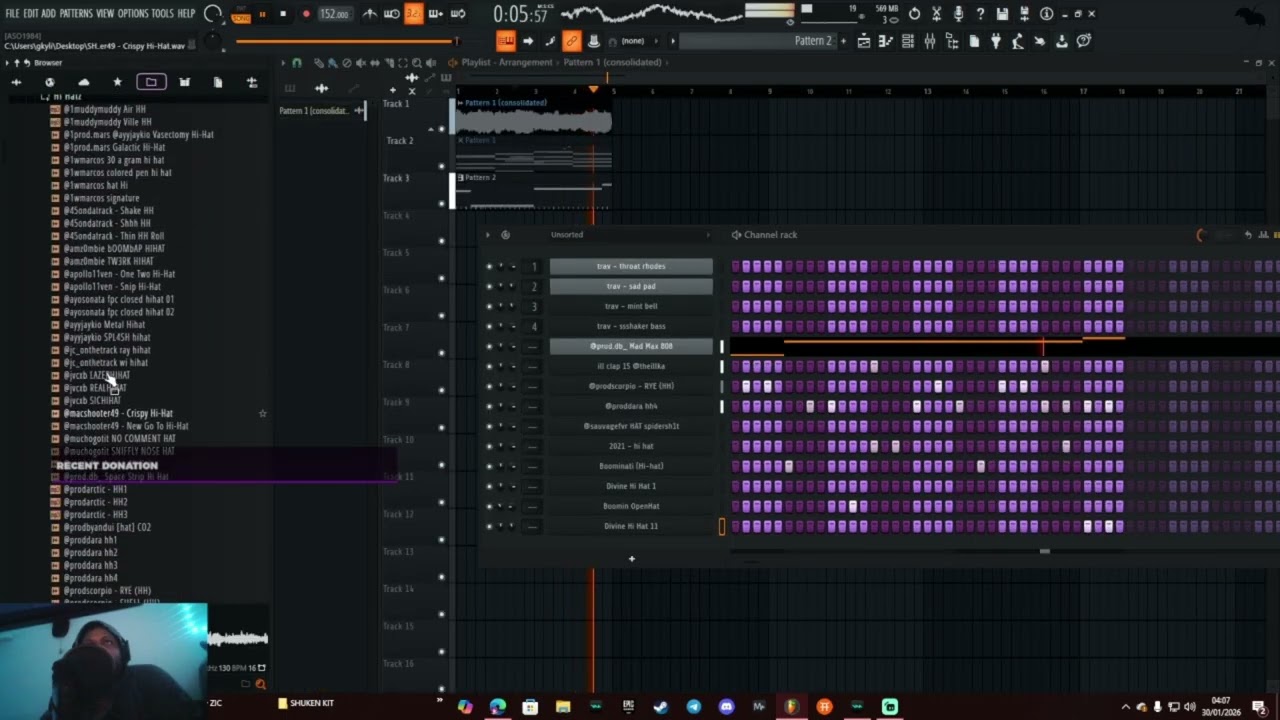
Task: Click the help question mark icon
Action: [x=980, y=14]
